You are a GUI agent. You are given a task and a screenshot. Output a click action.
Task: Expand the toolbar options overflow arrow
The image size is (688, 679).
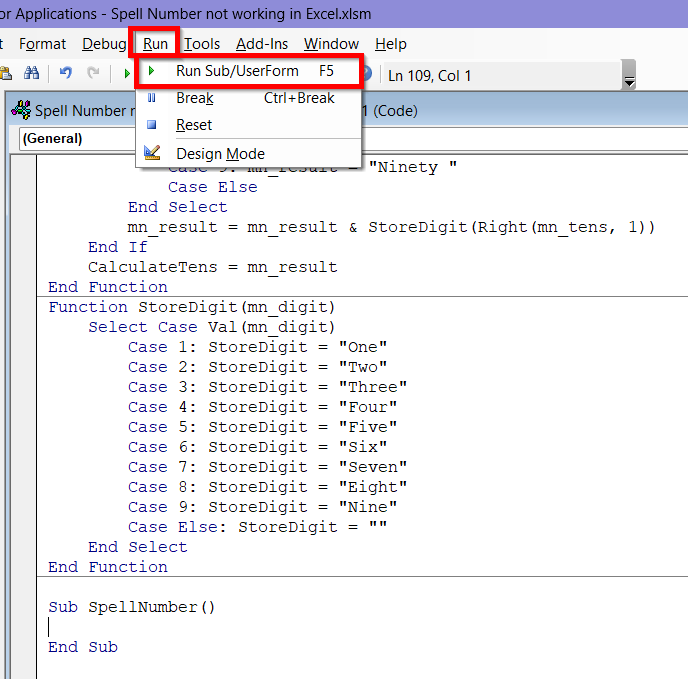click(x=629, y=78)
